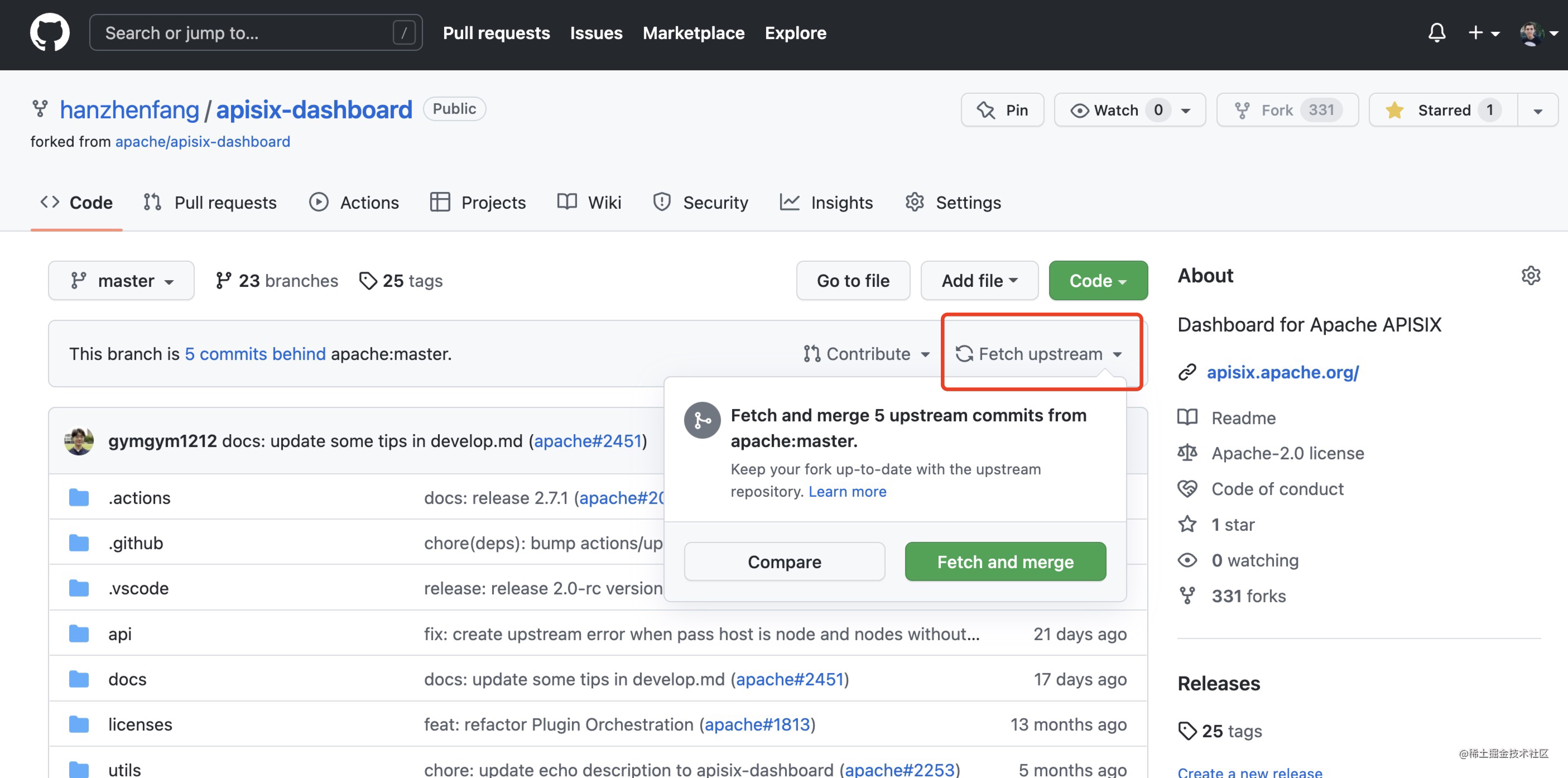
Task: Open the .github folder
Action: click(x=135, y=542)
